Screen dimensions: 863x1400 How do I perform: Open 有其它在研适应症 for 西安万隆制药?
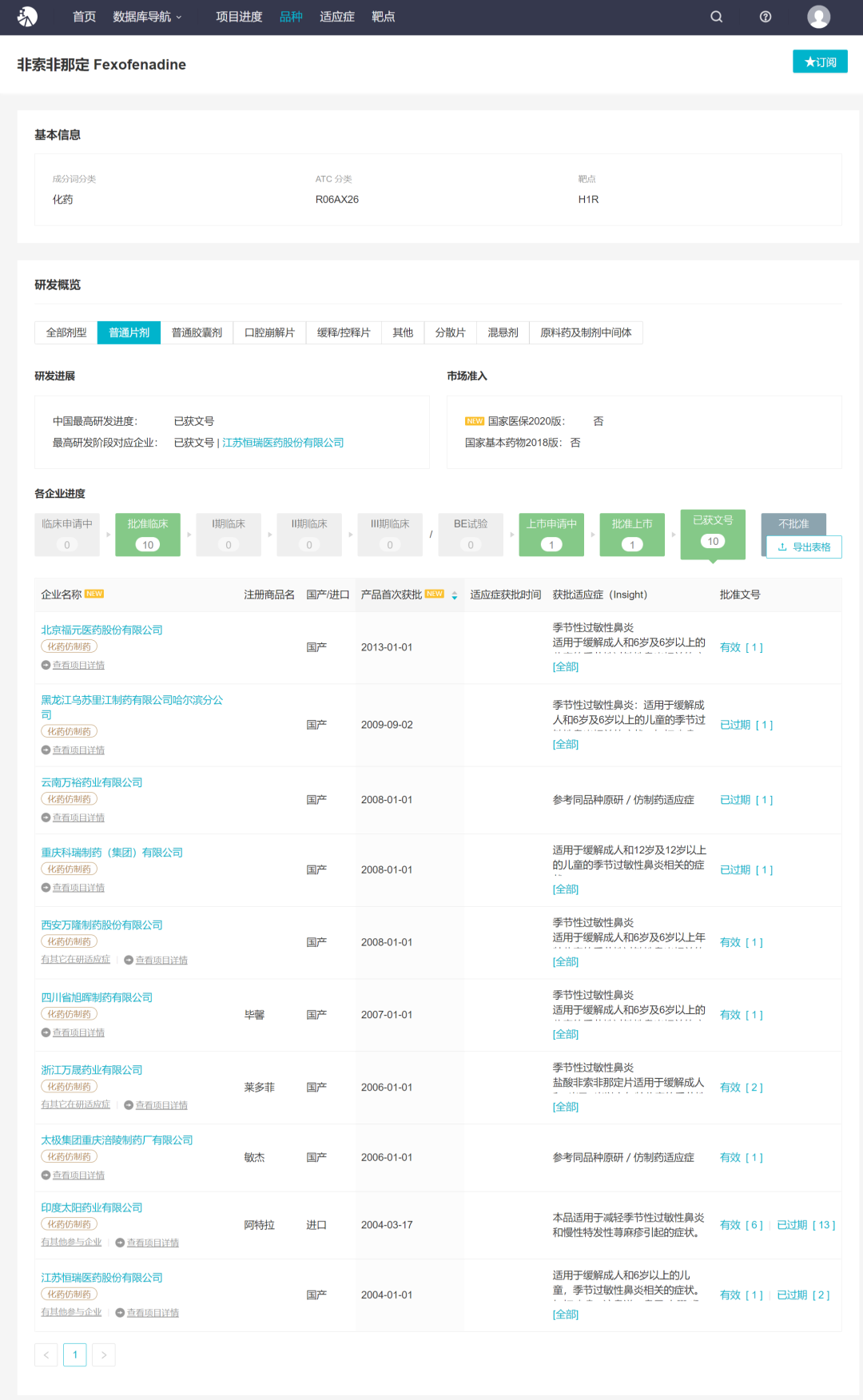click(76, 960)
